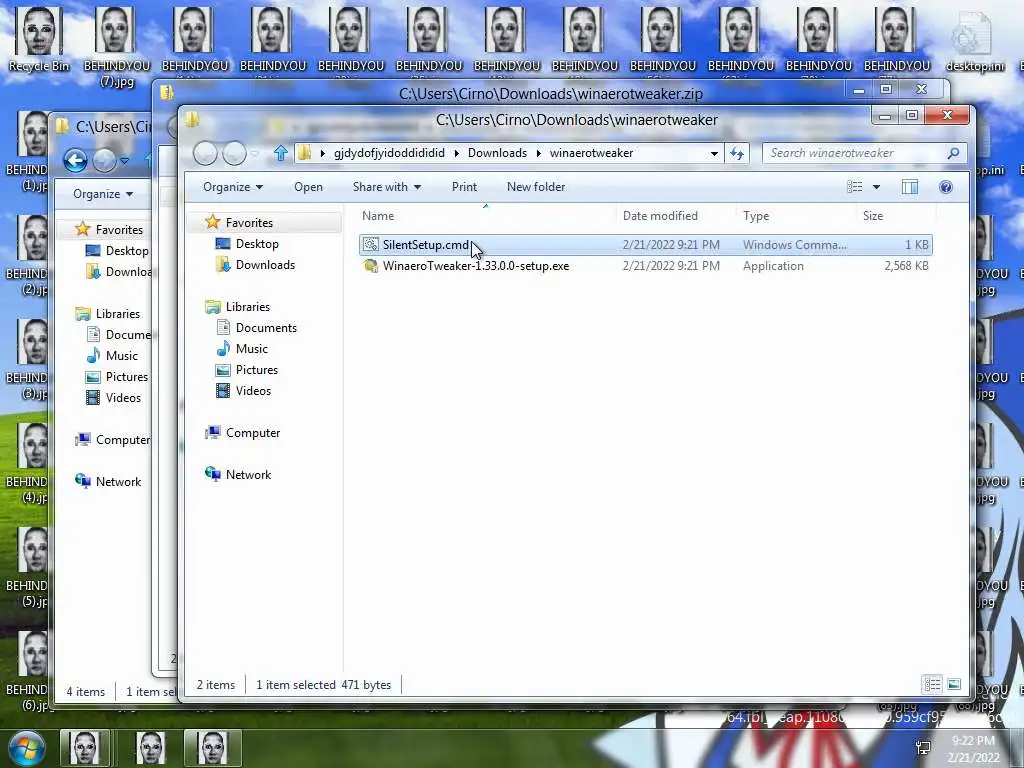This screenshot has height=768, width=1024.
Task: Expand the recent pages dropdown next to Forward
Action: tap(255, 154)
